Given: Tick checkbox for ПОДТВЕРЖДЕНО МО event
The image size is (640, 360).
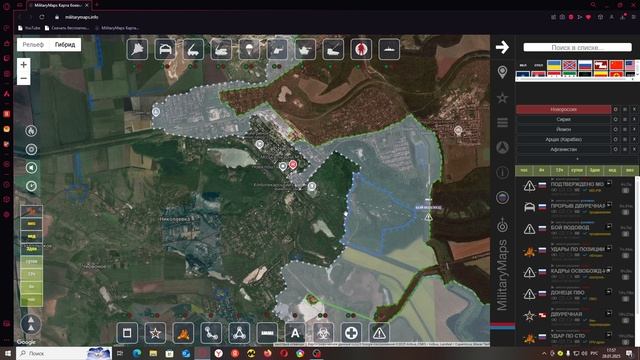Looking at the screenshot, I should click(626, 191).
